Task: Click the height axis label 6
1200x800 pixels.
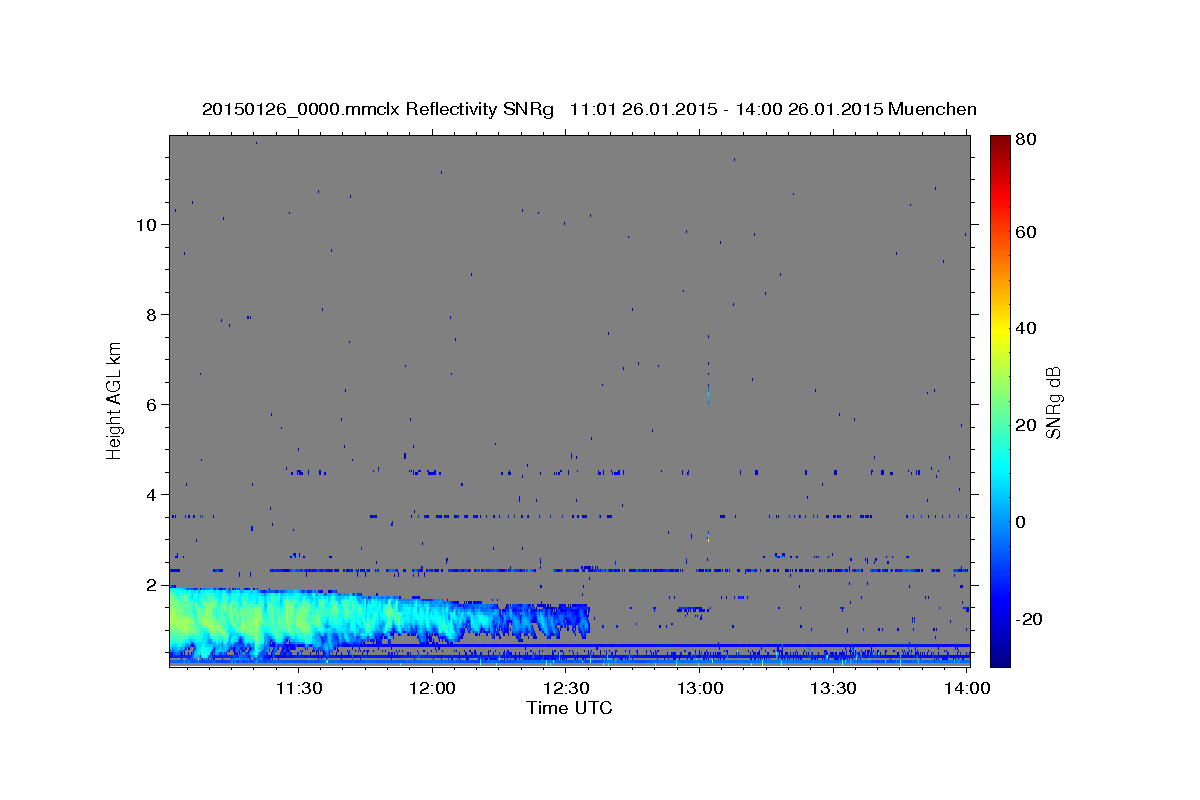Action: pyautogui.click(x=151, y=405)
